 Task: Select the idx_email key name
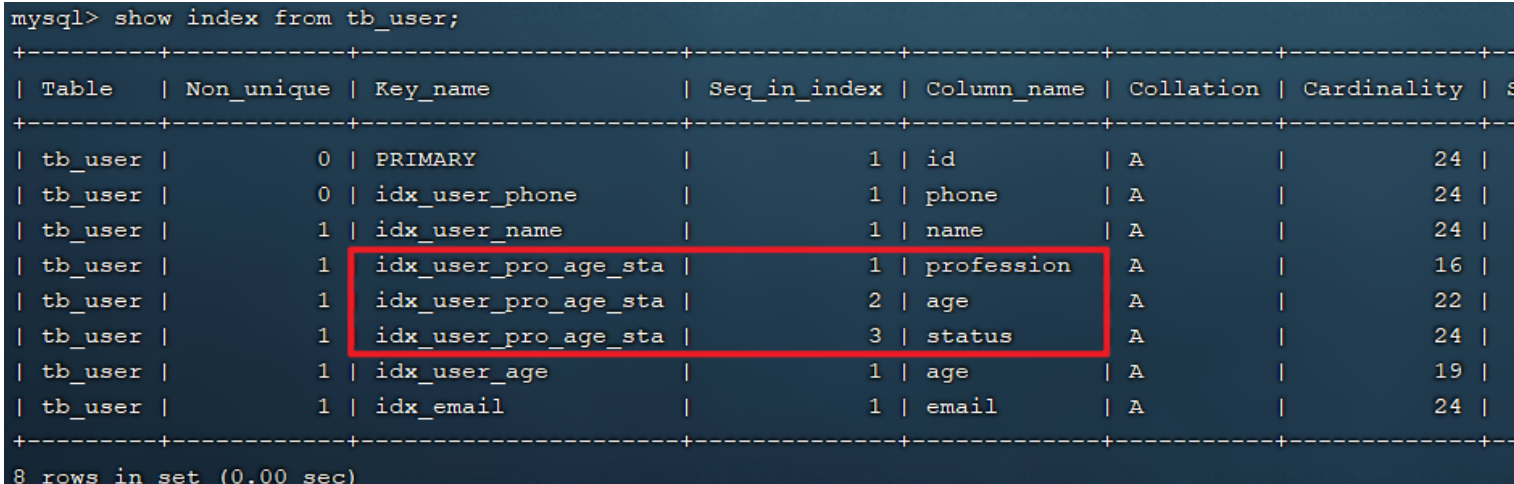point(439,407)
